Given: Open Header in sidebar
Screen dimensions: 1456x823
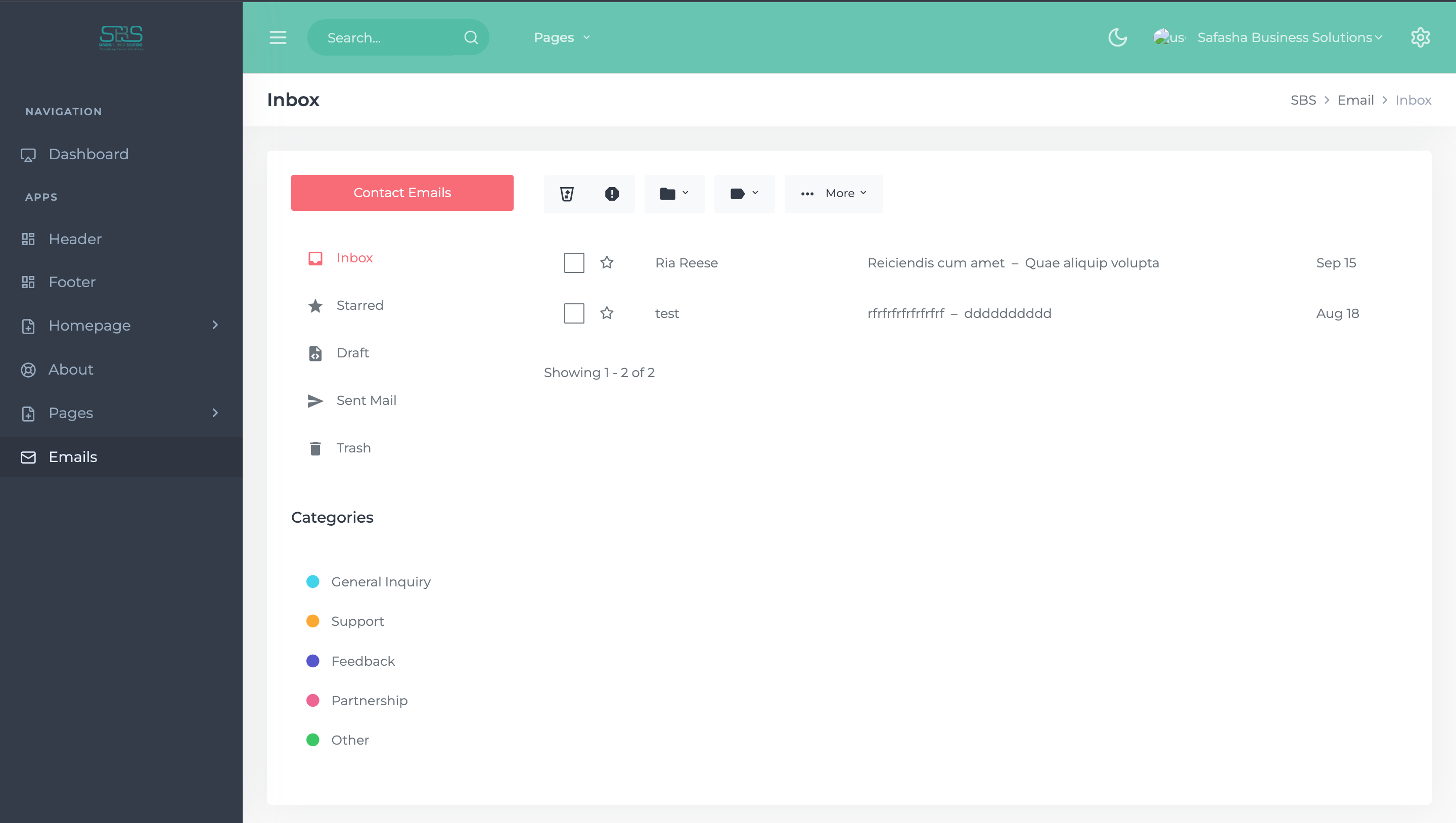Looking at the screenshot, I should (121, 239).
